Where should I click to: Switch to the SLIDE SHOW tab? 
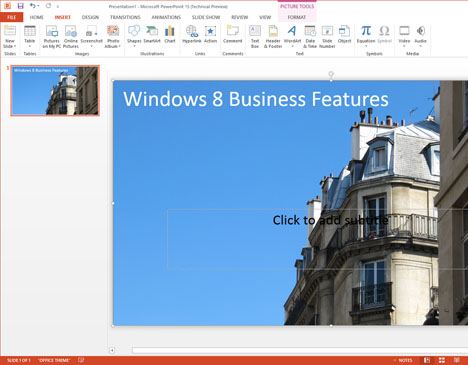click(206, 17)
